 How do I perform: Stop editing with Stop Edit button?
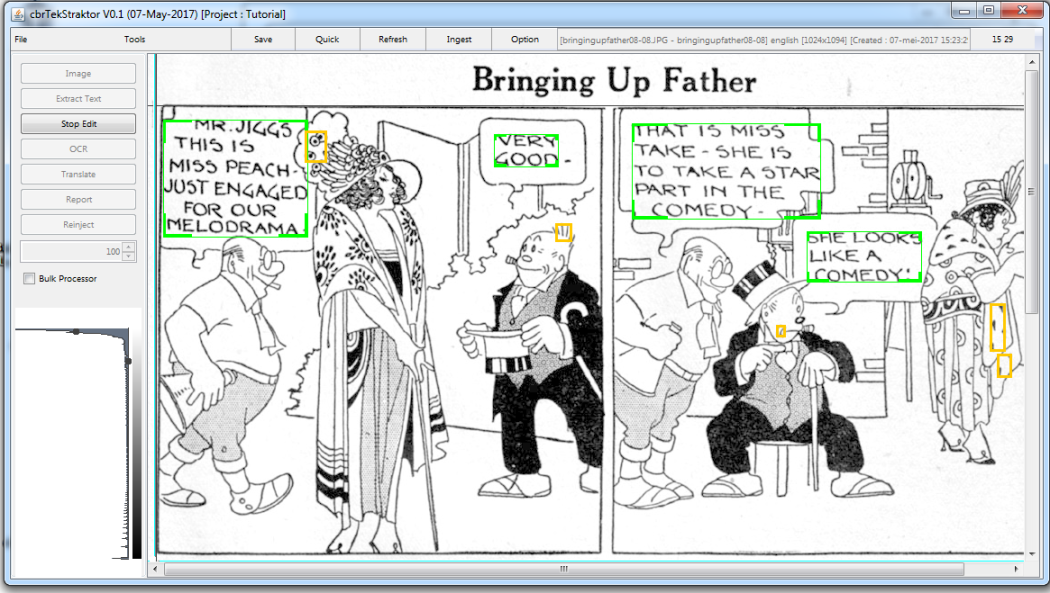[x=78, y=124]
